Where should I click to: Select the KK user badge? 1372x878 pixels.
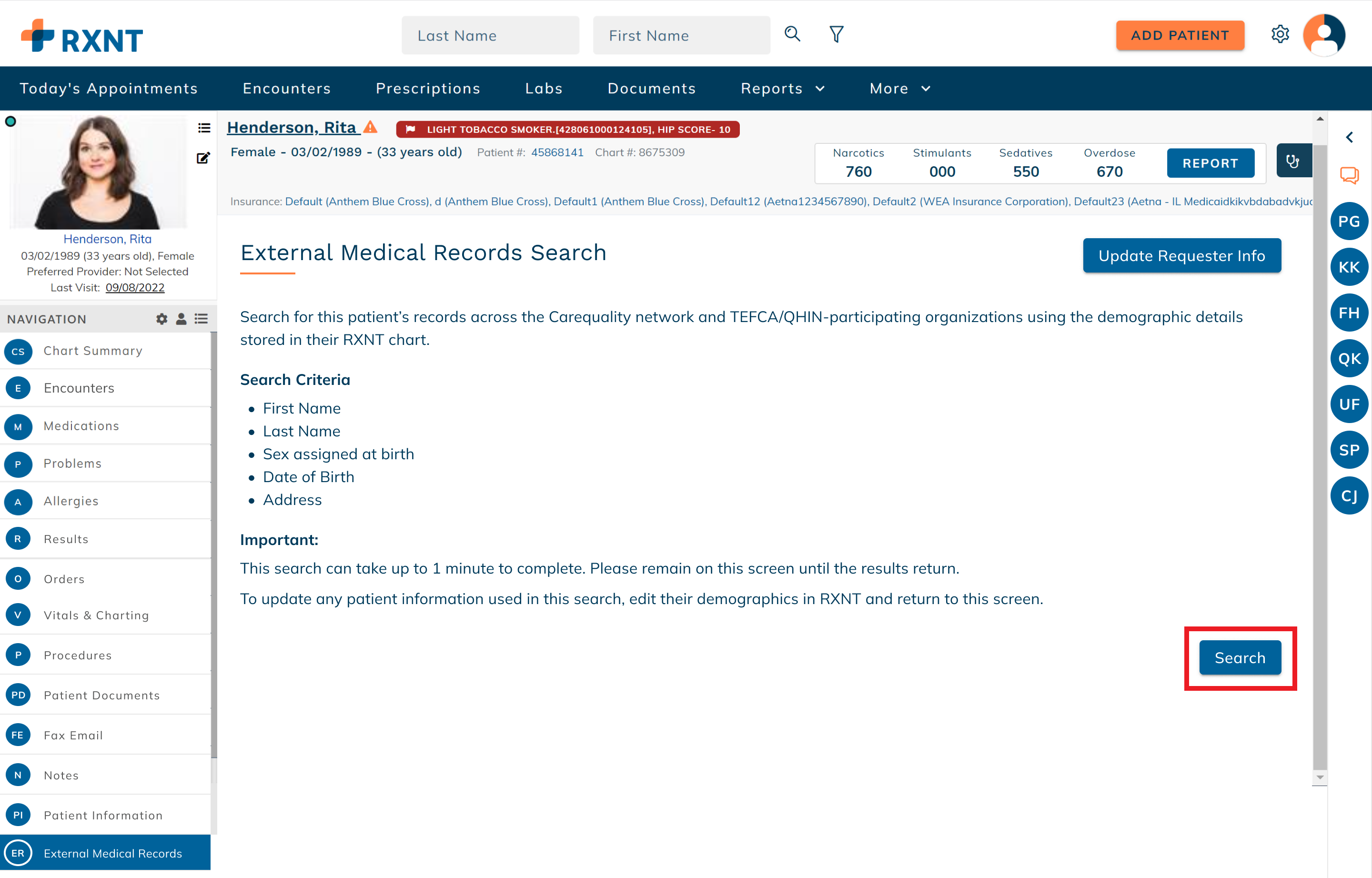pos(1349,267)
